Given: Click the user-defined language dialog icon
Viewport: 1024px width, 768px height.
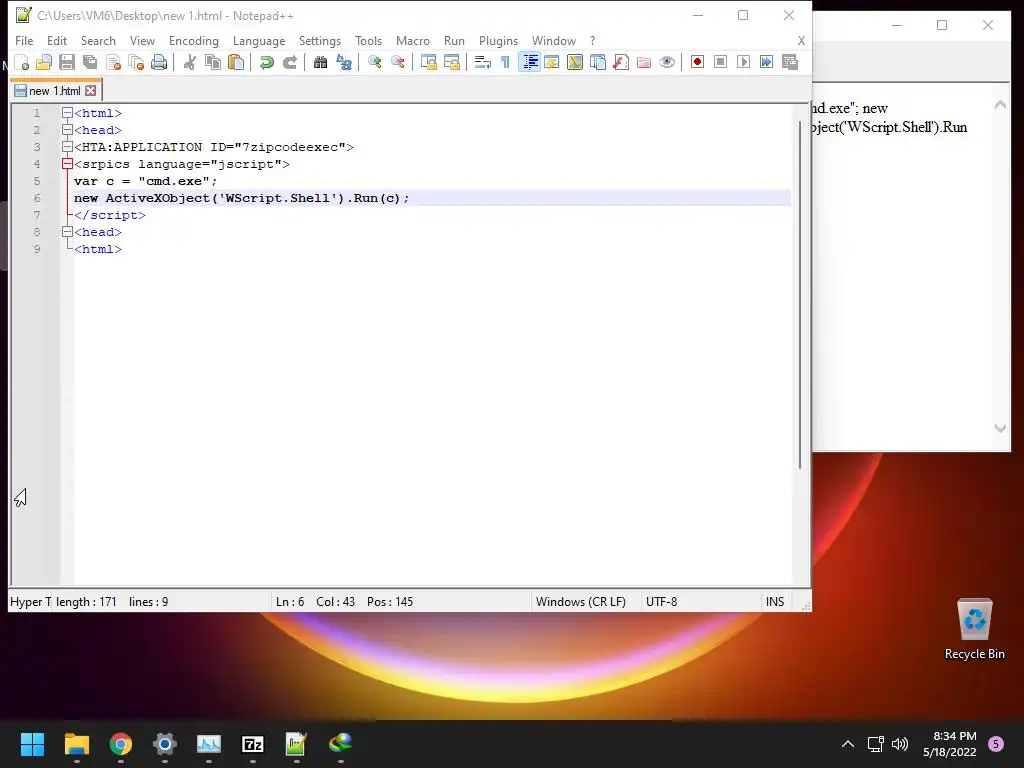Looking at the screenshot, I should coord(552,62).
